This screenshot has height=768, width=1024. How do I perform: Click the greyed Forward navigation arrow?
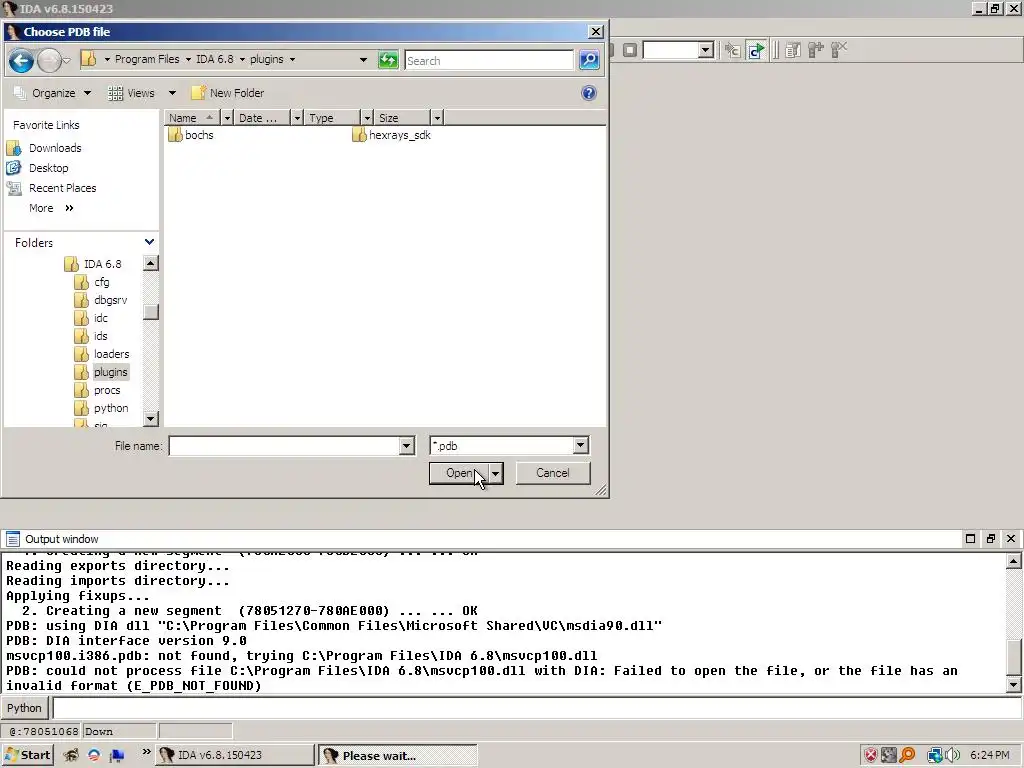[49, 61]
